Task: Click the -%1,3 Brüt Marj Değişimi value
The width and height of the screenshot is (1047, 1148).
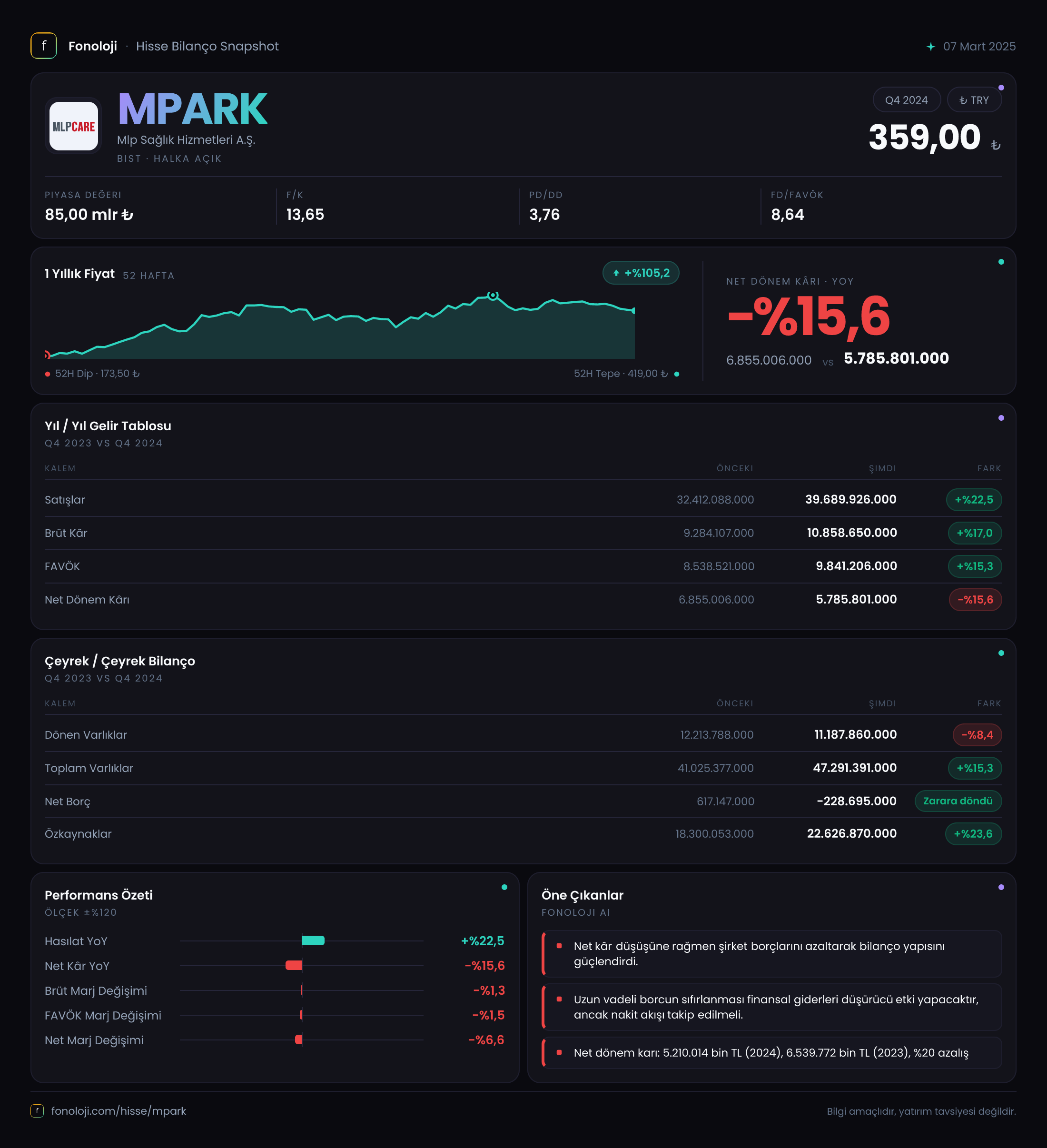Action: point(489,991)
